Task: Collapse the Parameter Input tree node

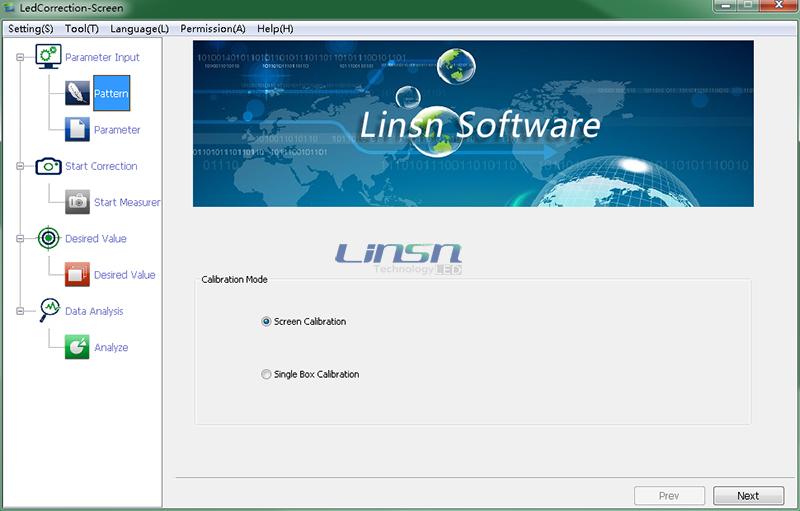Action: [19, 57]
